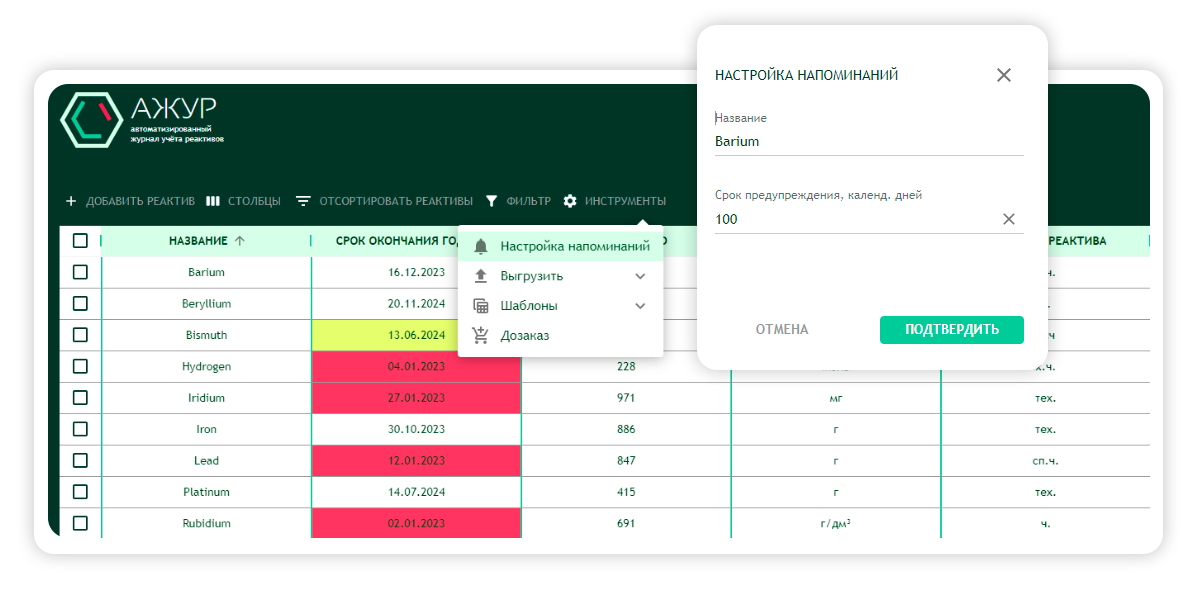Click the Фильтр funnel icon
Viewport: 1200px width, 591px height.
(491, 201)
